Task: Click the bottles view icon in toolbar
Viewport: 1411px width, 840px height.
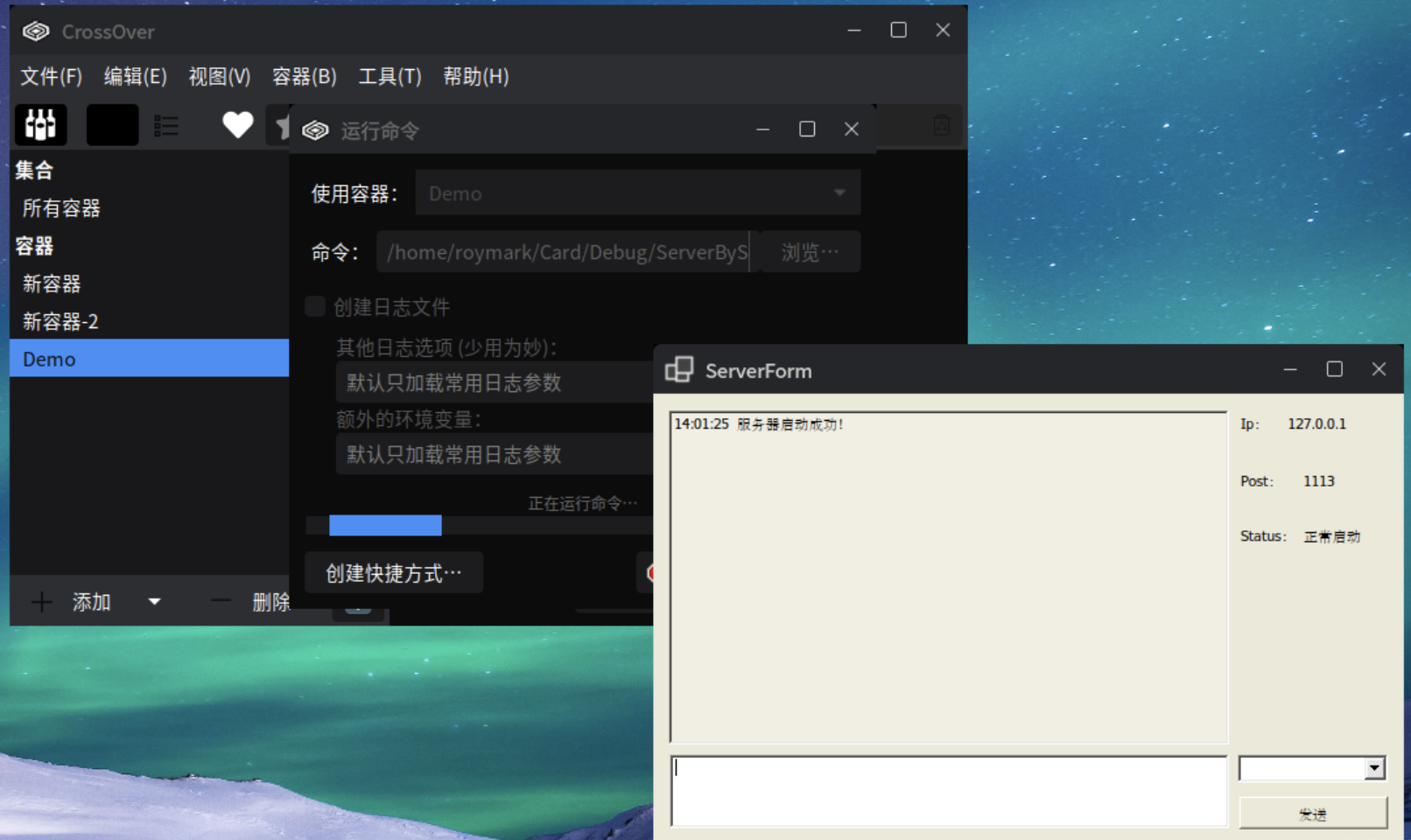Action: point(40,125)
